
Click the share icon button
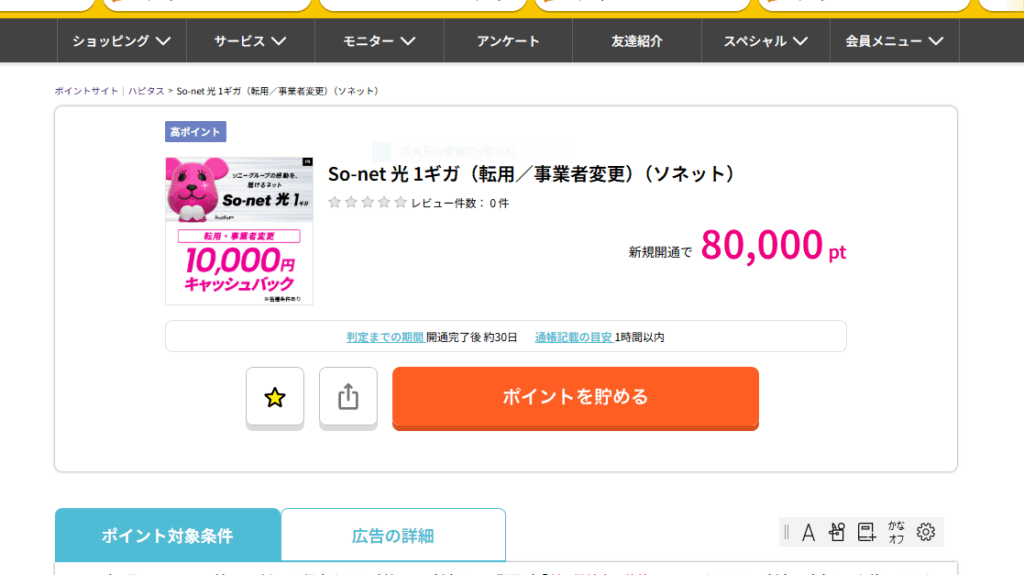pyautogui.click(x=348, y=397)
